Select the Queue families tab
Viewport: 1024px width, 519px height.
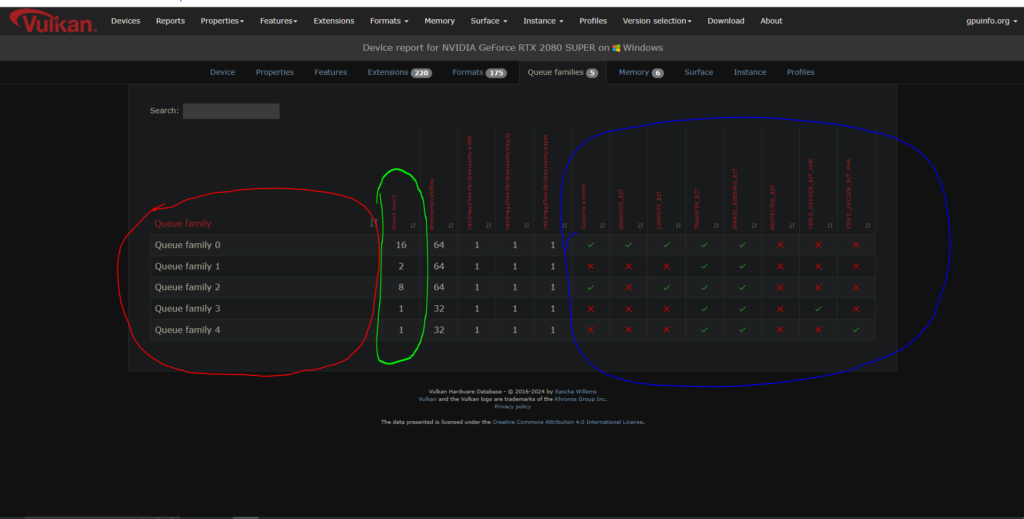coord(562,72)
